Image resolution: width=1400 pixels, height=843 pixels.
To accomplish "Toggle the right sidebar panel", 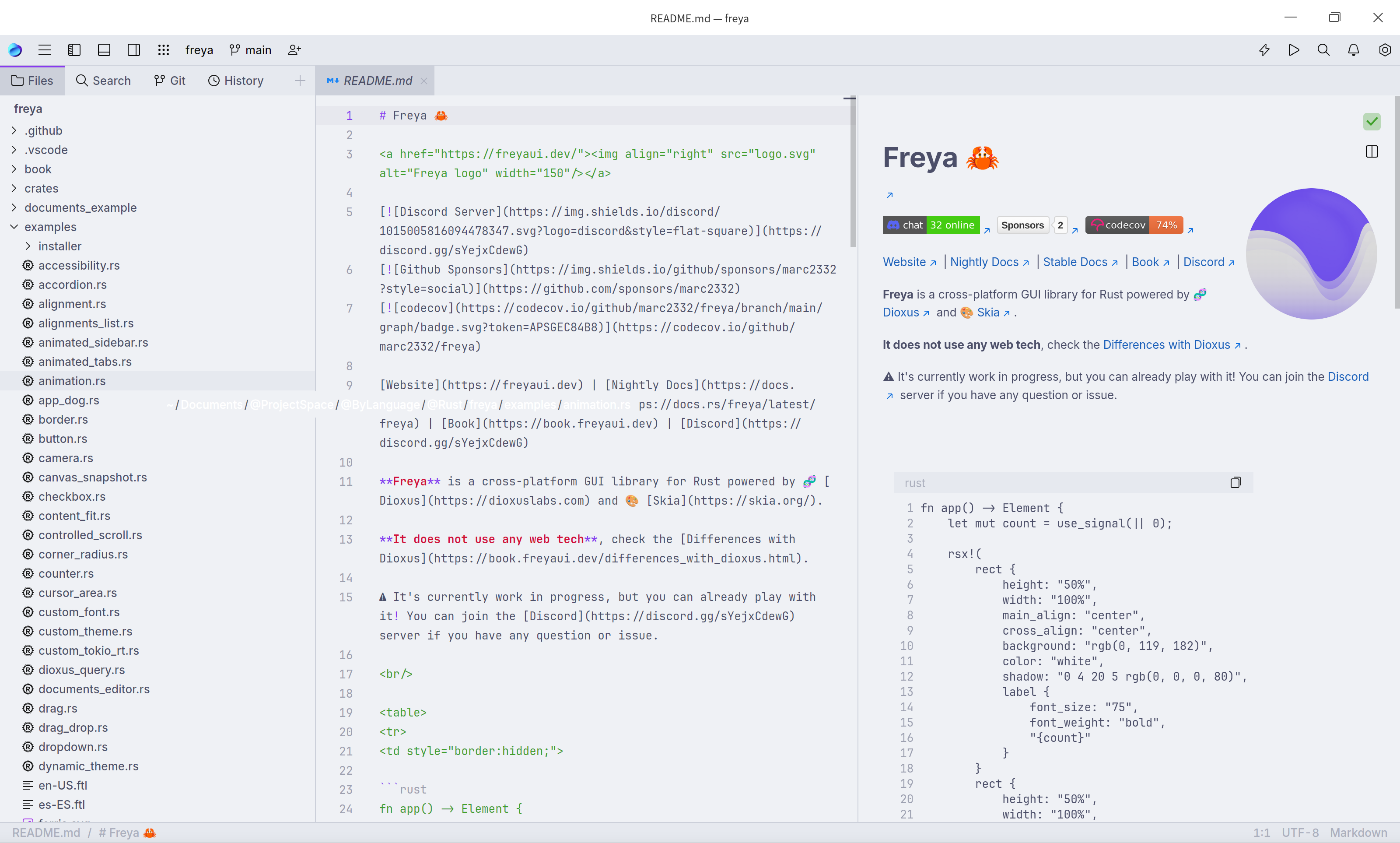I will point(134,50).
